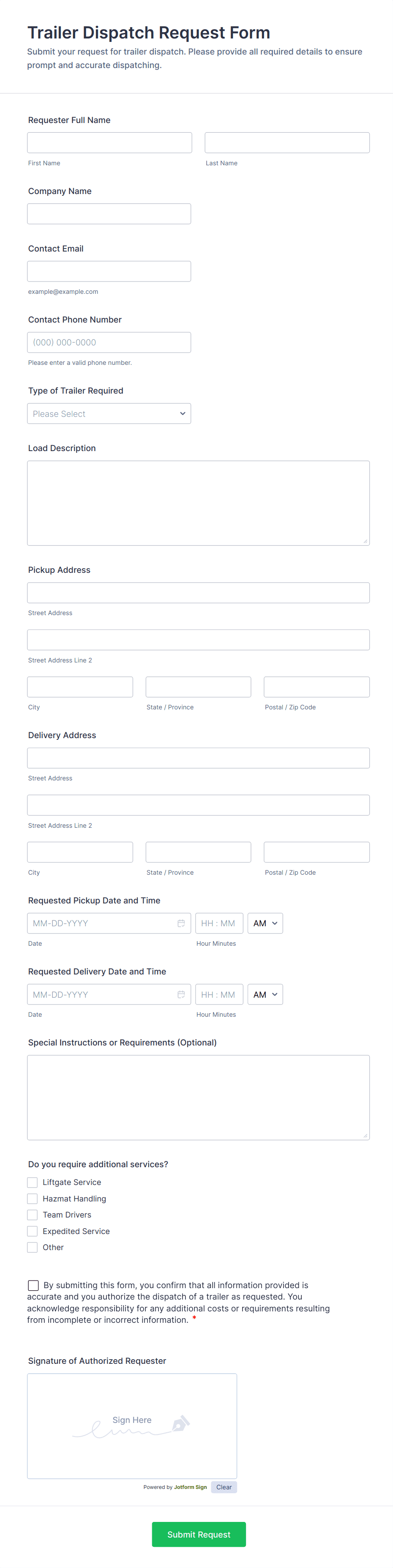The height and width of the screenshot is (1568, 393).
Task: Clear the signature with the Clear button
Action: pyautogui.click(x=224, y=1487)
